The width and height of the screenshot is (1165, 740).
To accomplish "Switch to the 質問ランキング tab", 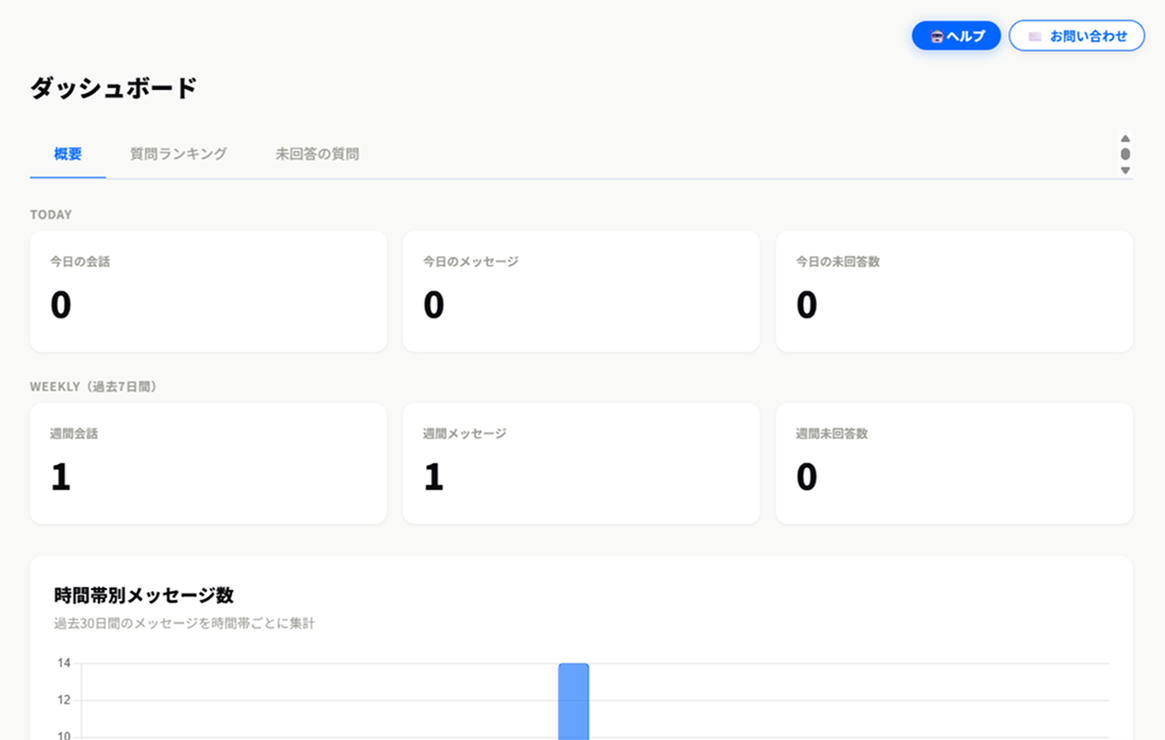I will [x=178, y=154].
